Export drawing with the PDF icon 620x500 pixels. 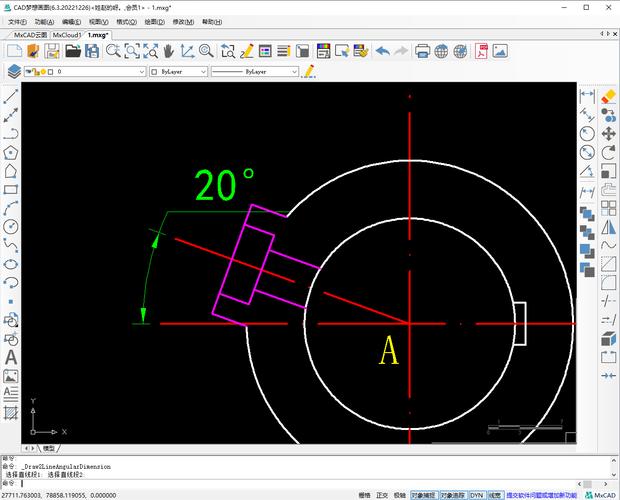point(481,51)
